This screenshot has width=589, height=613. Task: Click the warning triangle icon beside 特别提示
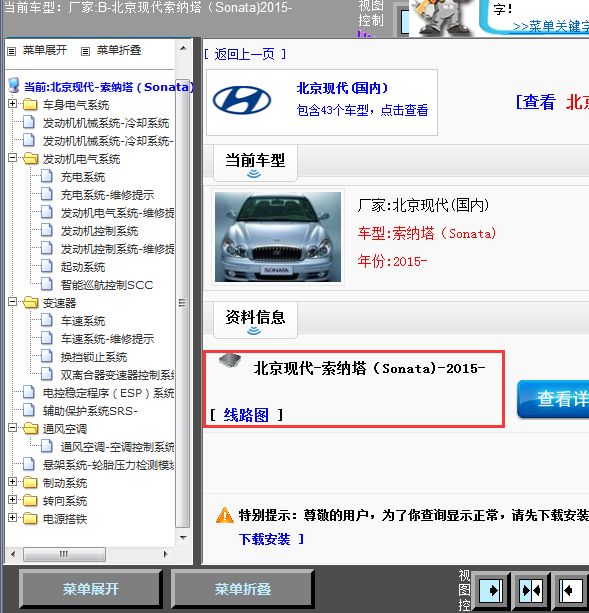click(x=225, y=515)
